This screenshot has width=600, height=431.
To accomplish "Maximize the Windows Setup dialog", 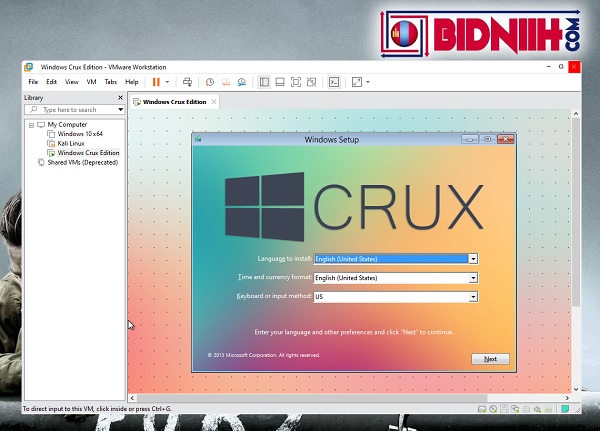I will (488, 139).
